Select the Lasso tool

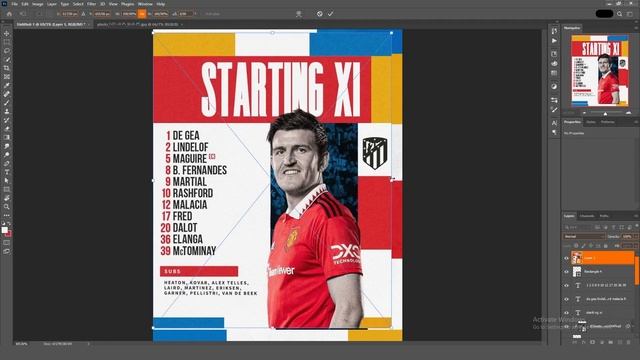tap(7, 51)
